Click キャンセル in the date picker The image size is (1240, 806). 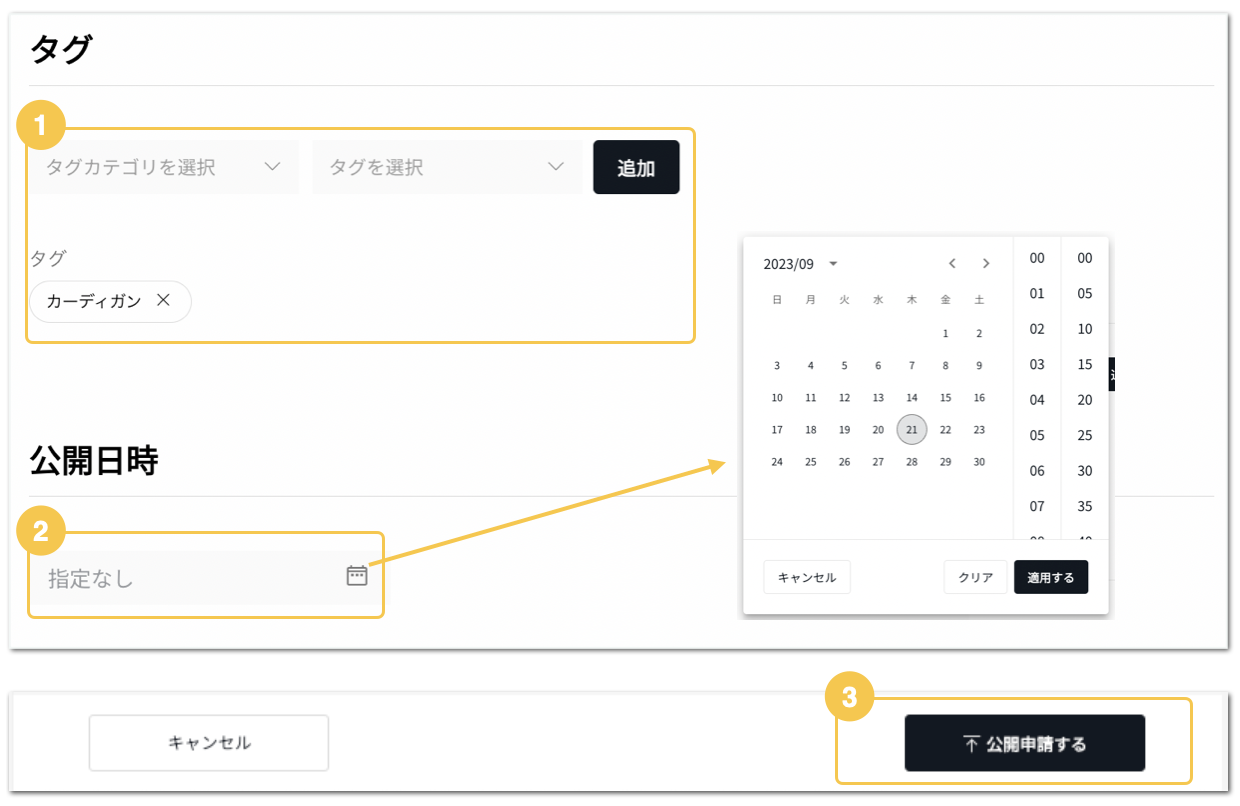tap(807, 577)
